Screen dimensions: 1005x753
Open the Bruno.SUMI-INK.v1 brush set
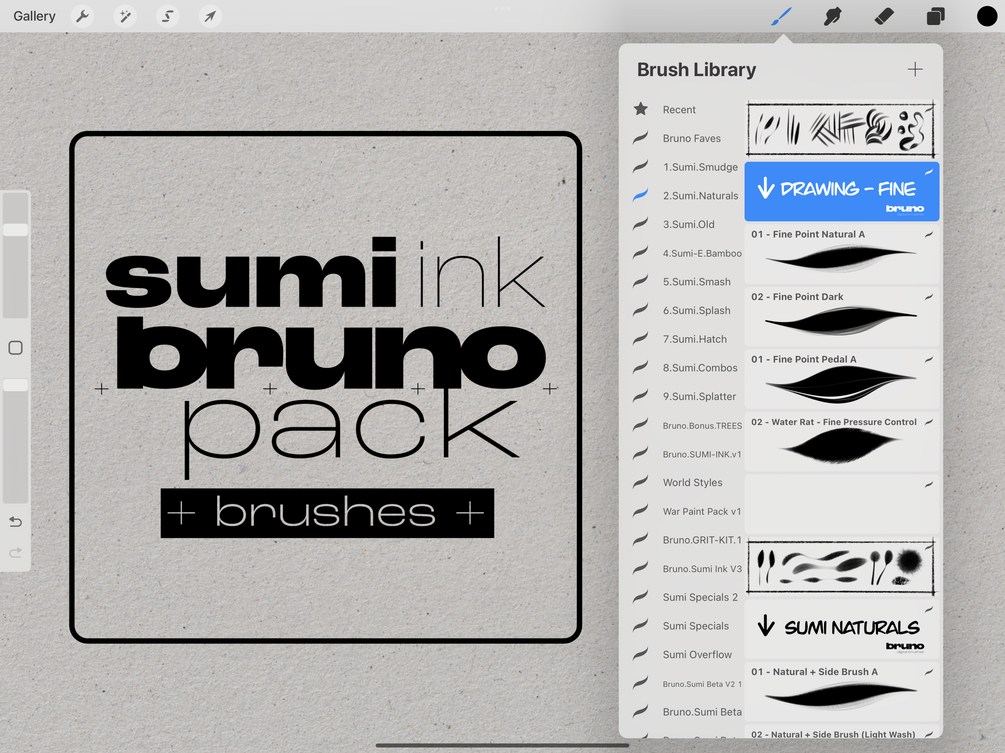[x=702, y=454]
